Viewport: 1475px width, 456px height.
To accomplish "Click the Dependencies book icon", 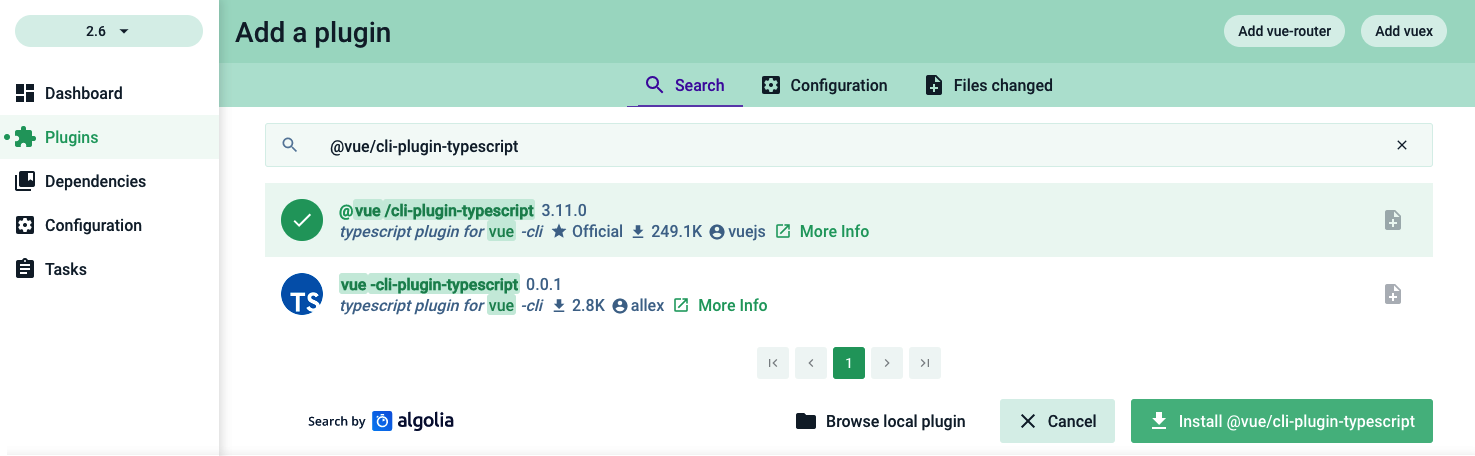I will 25,181.
